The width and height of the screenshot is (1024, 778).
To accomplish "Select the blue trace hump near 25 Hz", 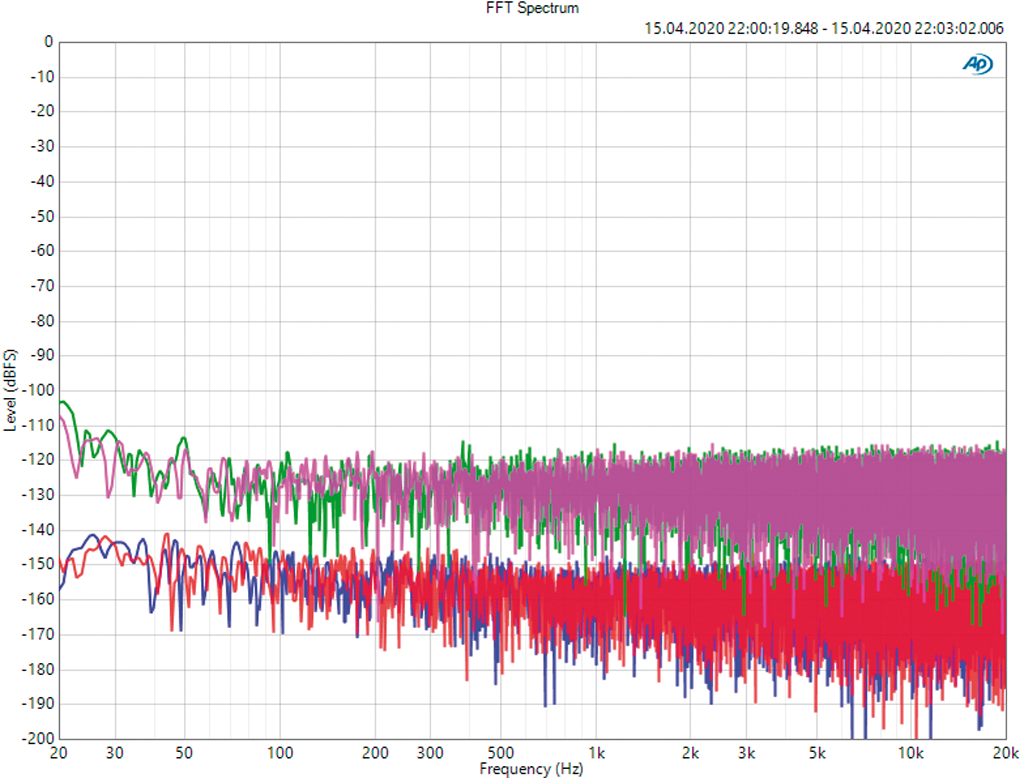I will click(93, 537).
